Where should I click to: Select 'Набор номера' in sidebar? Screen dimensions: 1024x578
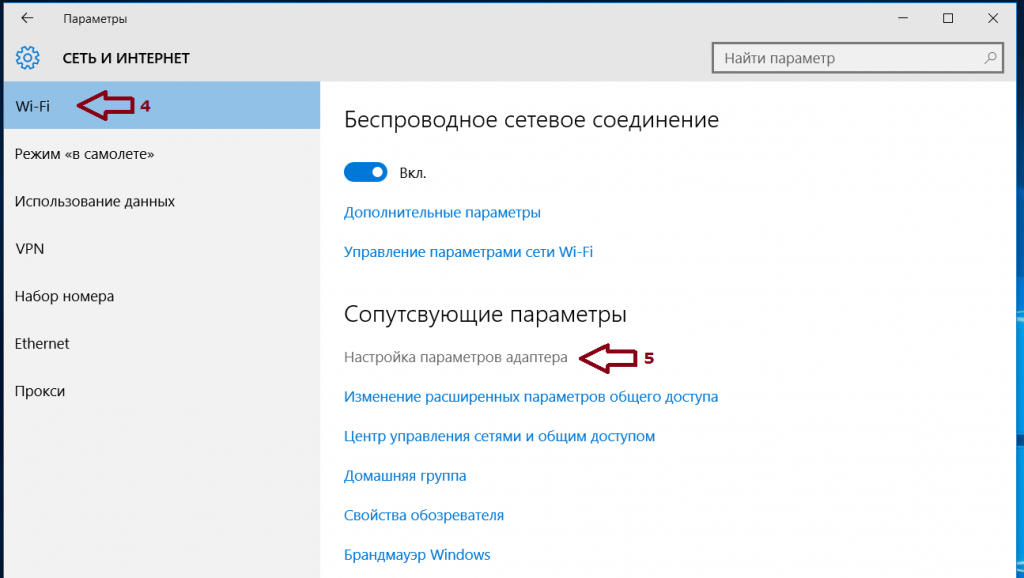tap(64, 296)
